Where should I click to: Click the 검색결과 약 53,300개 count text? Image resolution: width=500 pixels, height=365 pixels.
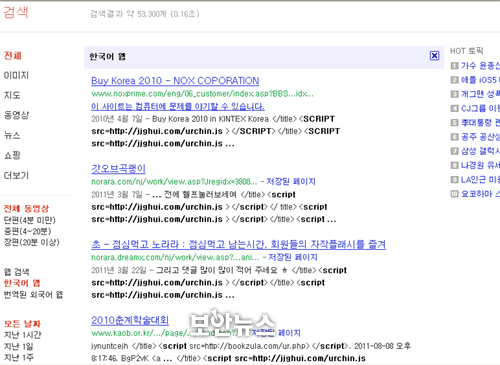[145, 14]
